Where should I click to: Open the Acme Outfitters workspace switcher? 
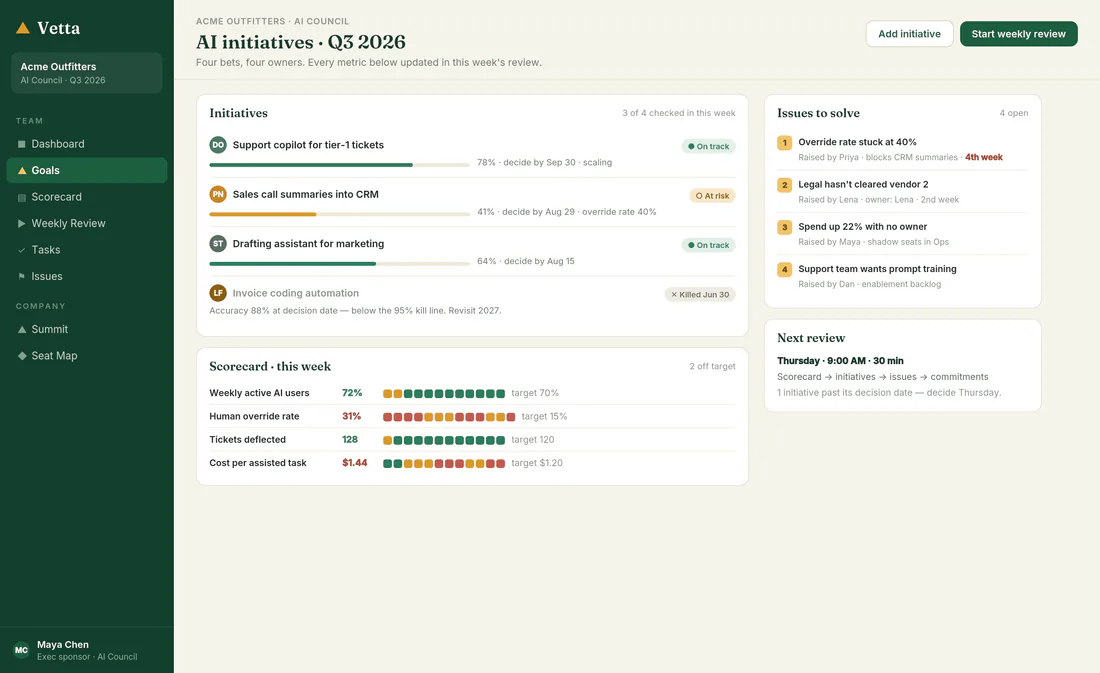(x=87, y=73)
